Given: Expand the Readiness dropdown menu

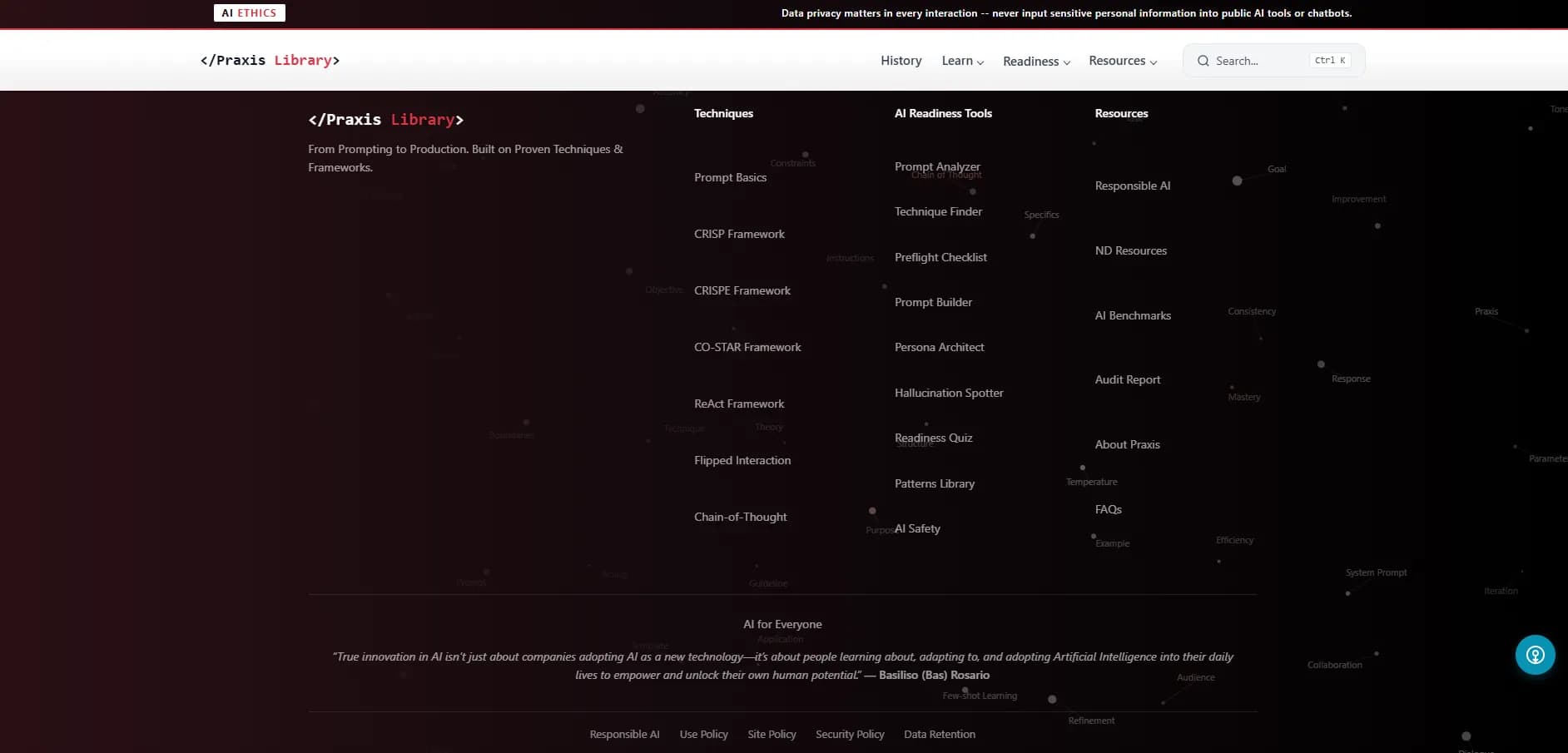Looking at the screenshot, I should coord(1036,62).
